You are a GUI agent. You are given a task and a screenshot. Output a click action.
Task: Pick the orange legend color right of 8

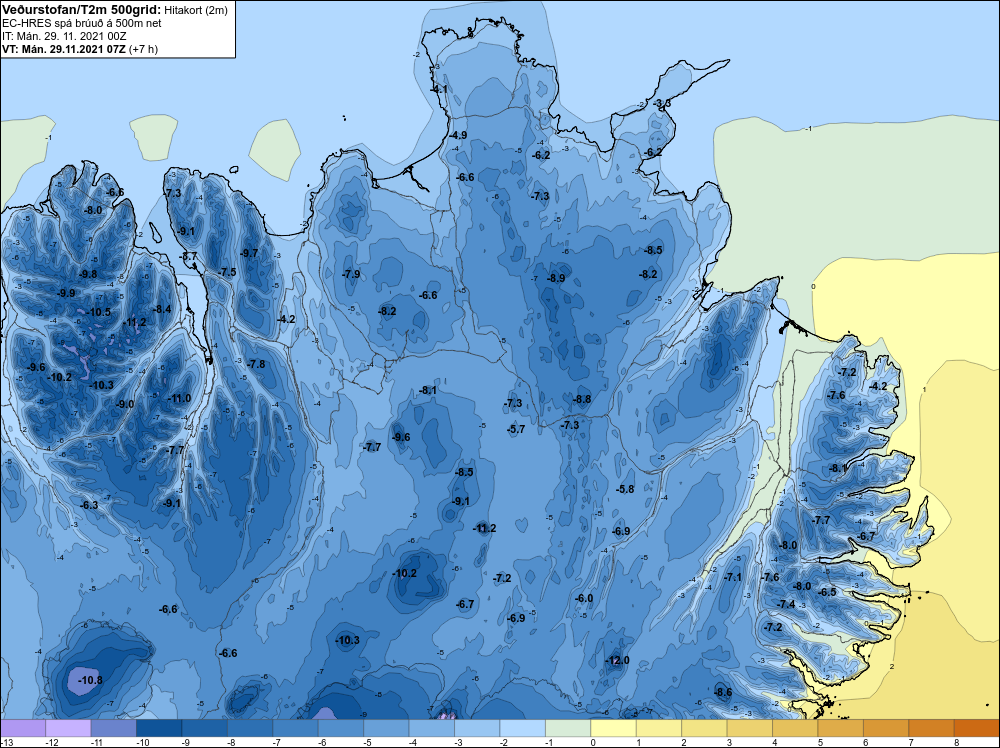coord(976,728)
